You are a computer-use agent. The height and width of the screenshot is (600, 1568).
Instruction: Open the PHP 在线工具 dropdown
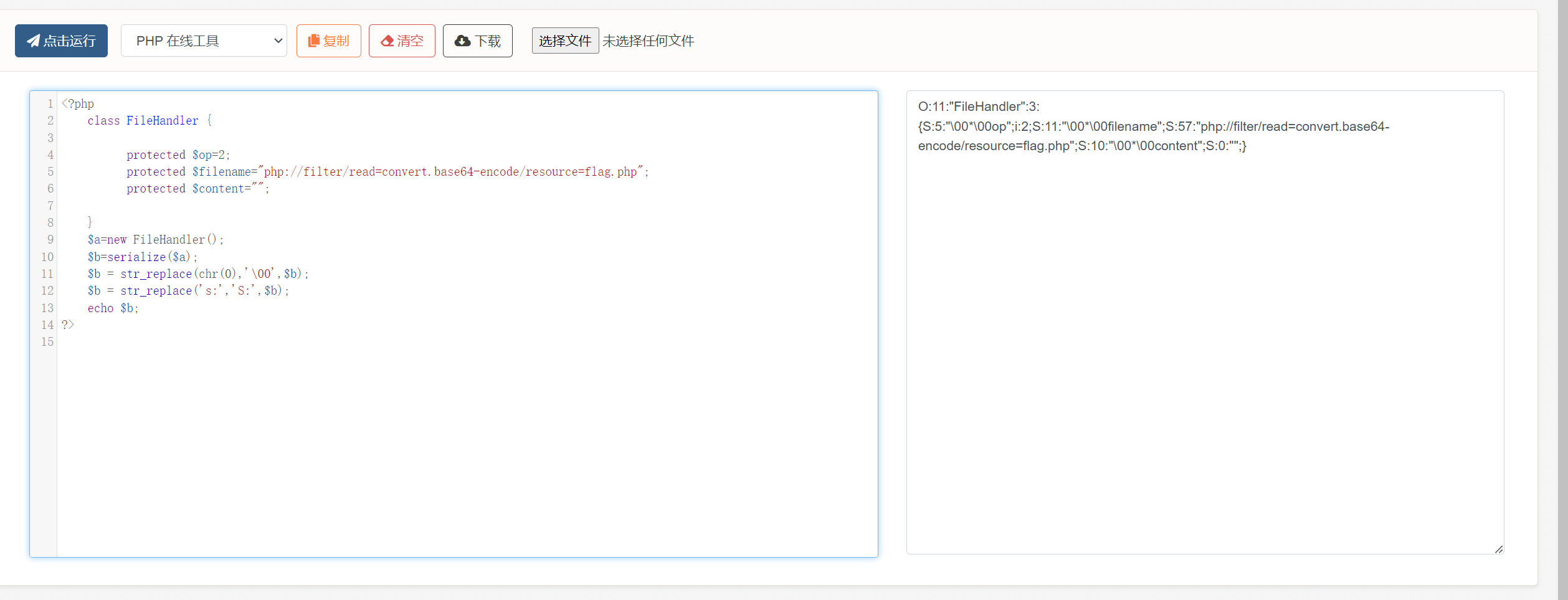[x=204, y=41]
